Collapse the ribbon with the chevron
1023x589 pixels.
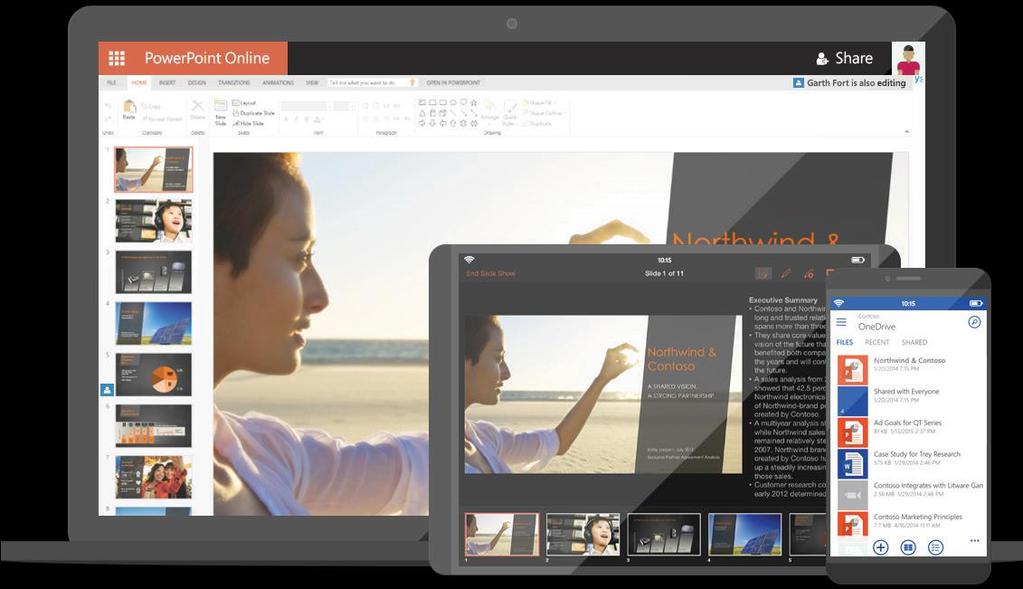pos(906,132)
